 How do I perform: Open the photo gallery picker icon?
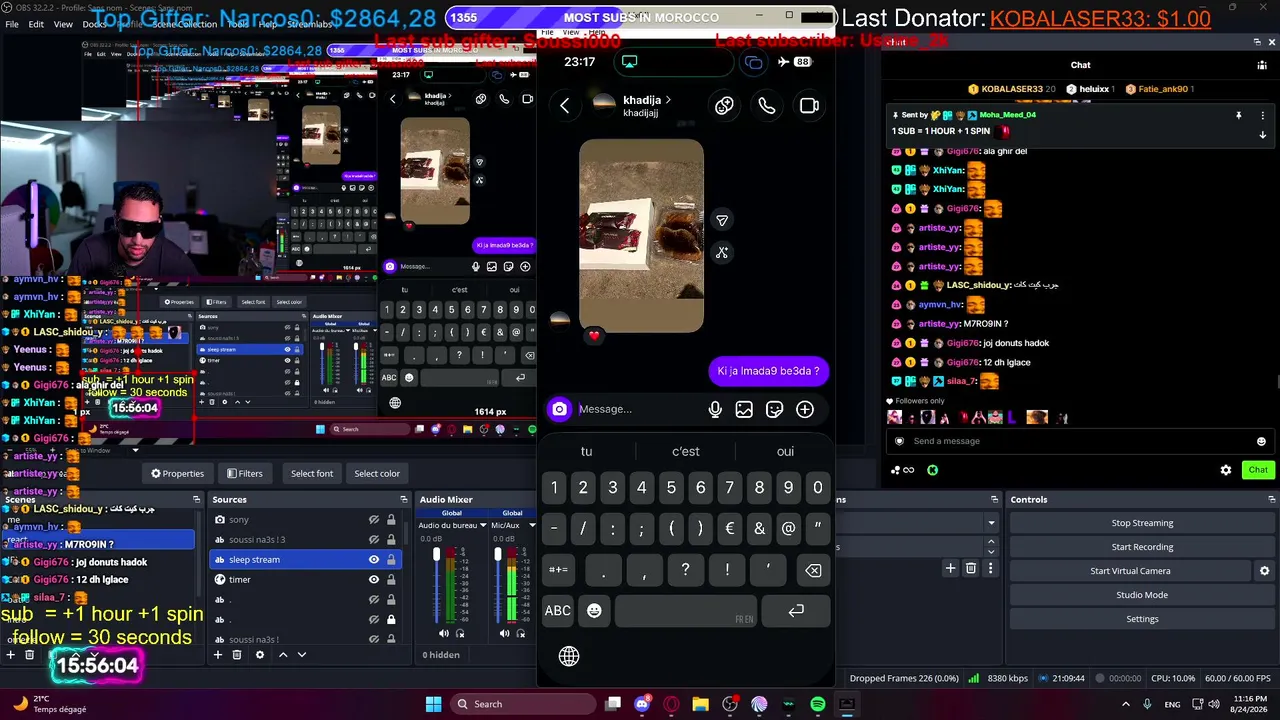click(x=744, y=409)
